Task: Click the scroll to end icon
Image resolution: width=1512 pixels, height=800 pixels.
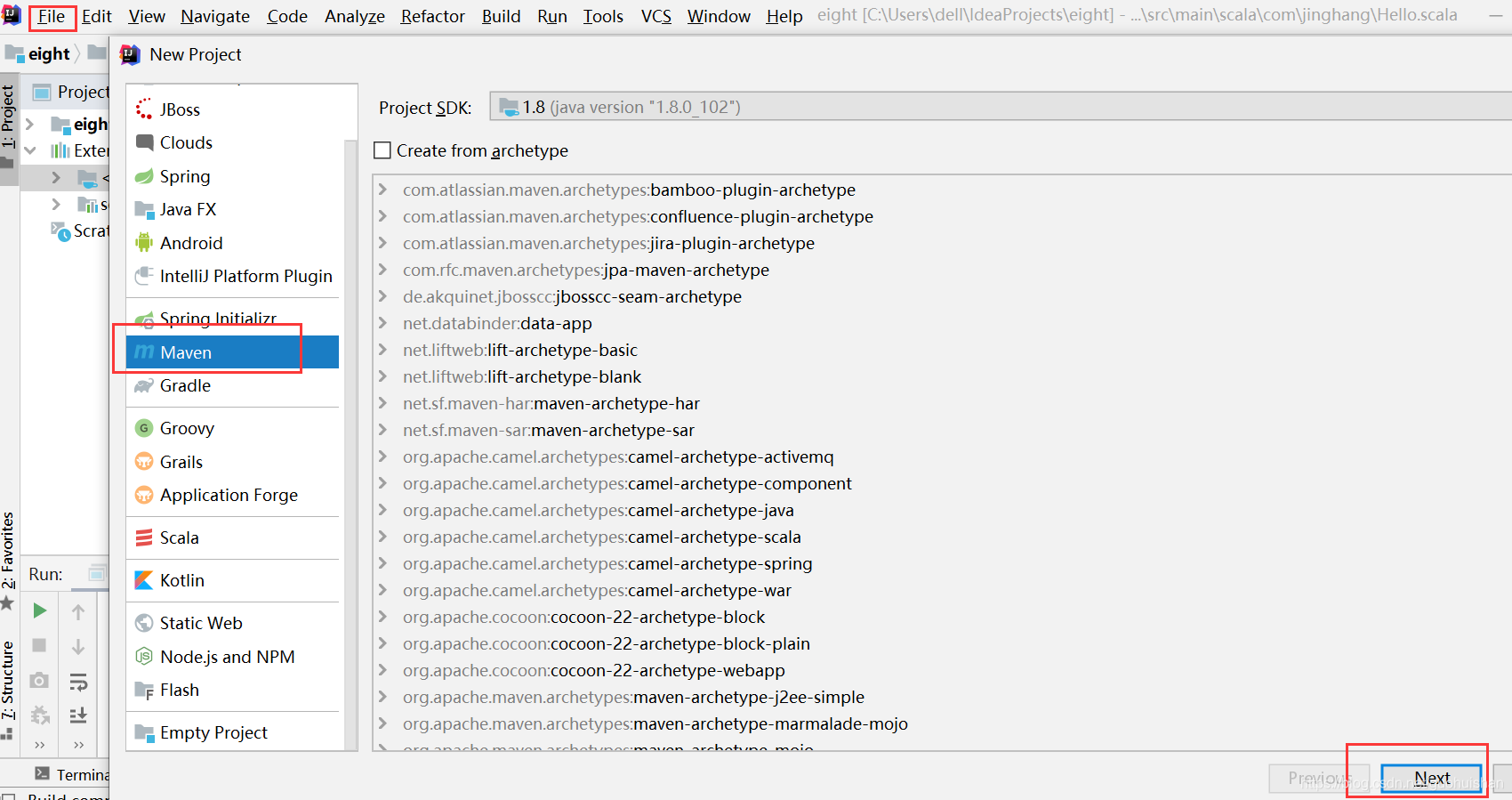Action: point(78,715)
